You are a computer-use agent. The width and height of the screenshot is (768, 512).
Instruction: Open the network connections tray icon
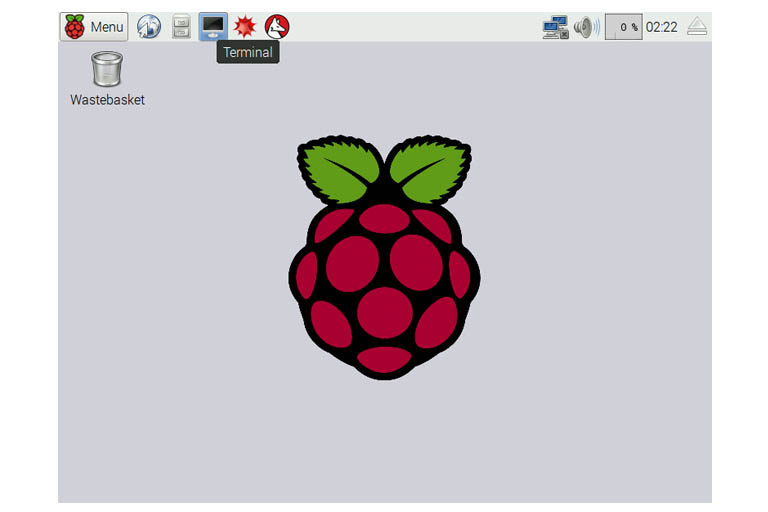(x=555, y=27)
